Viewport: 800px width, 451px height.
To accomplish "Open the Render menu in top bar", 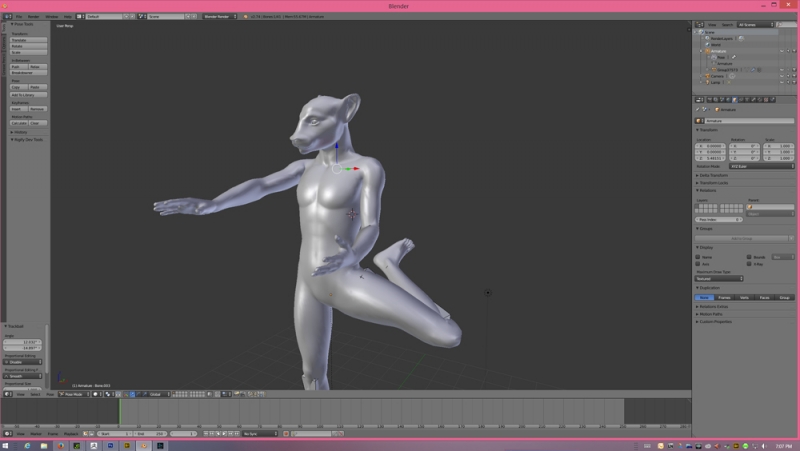I will [x=33, y=16].
